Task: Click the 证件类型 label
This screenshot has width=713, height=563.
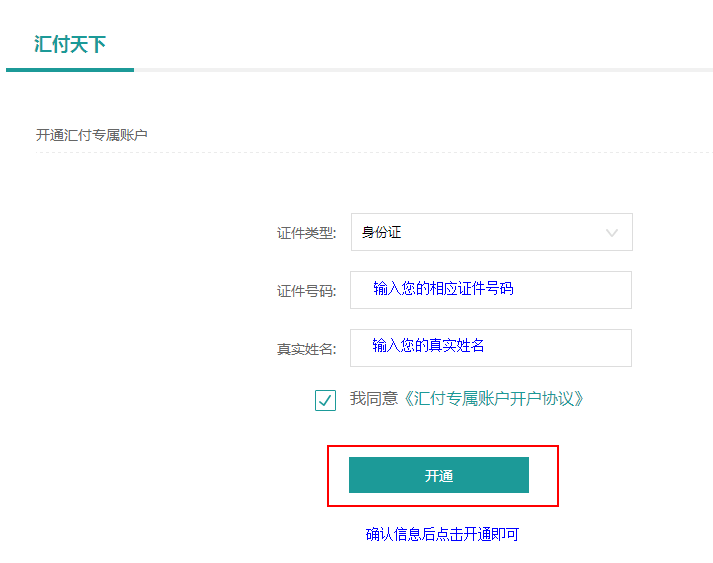Action: click(306, 233)
